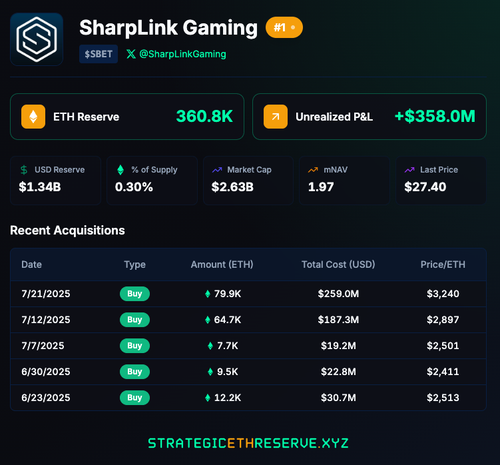Click the orange #1 rank badge
This screenshot has width=500, height=465.
284,27
